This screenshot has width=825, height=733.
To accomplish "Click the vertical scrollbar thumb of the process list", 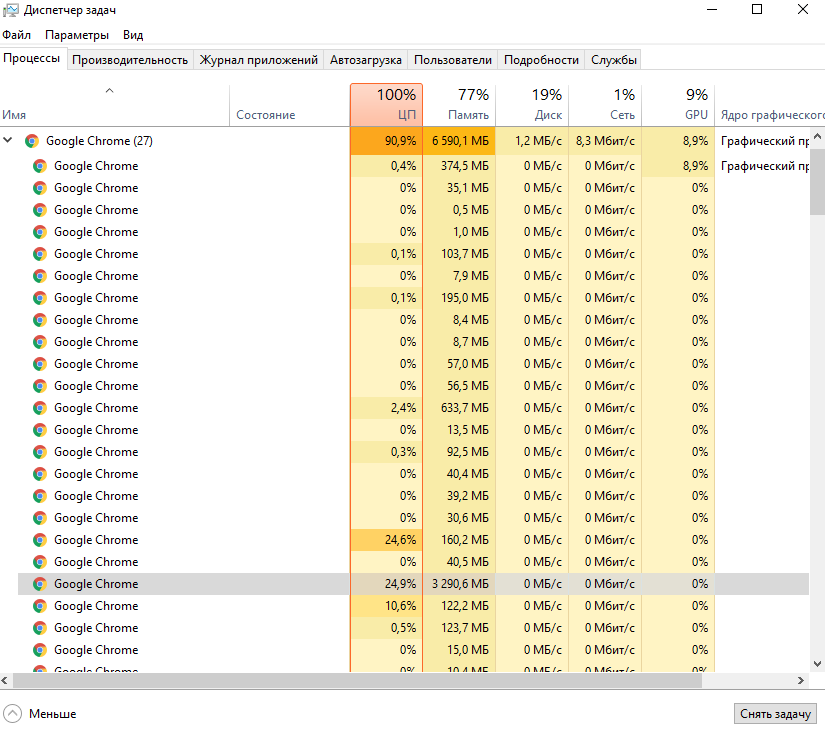I will coord(817,180).
